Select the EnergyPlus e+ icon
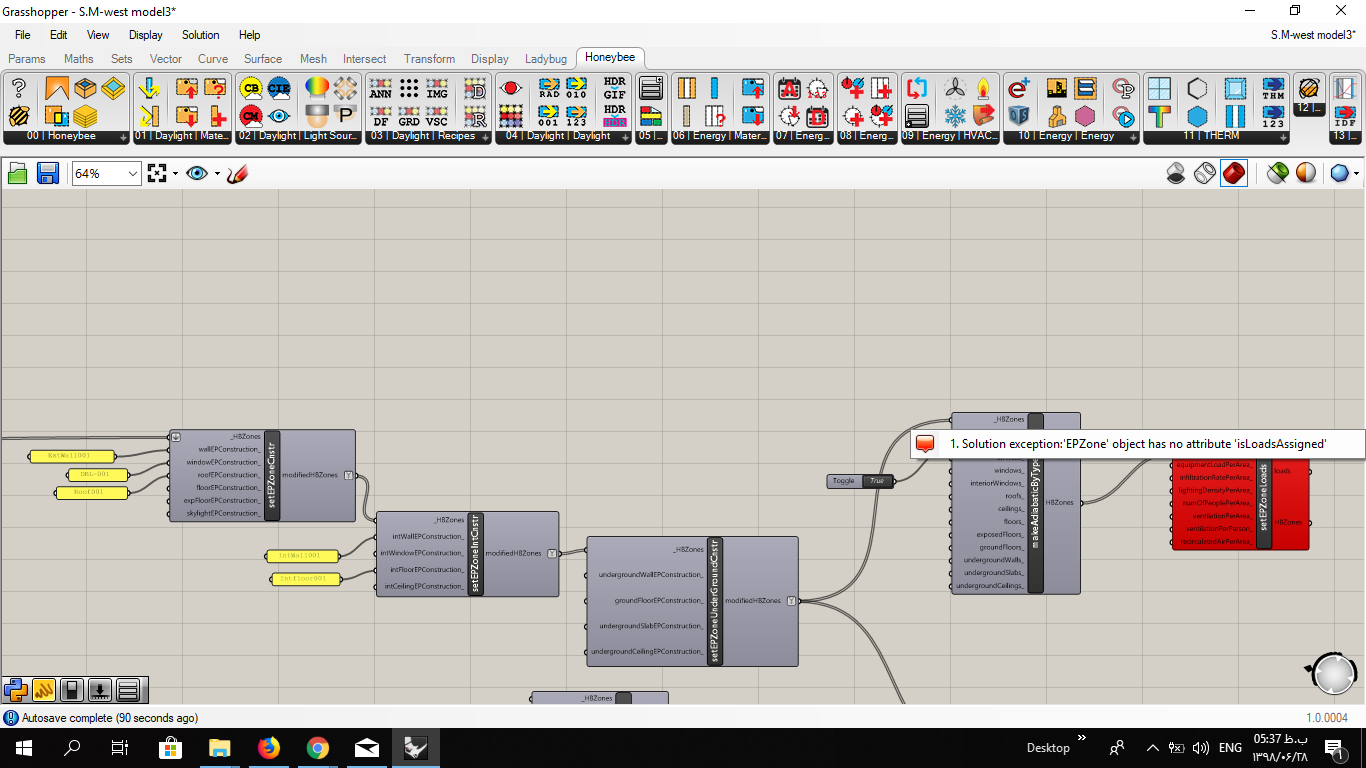The width and height of the screenshot is (1366, 768). 1019,88
